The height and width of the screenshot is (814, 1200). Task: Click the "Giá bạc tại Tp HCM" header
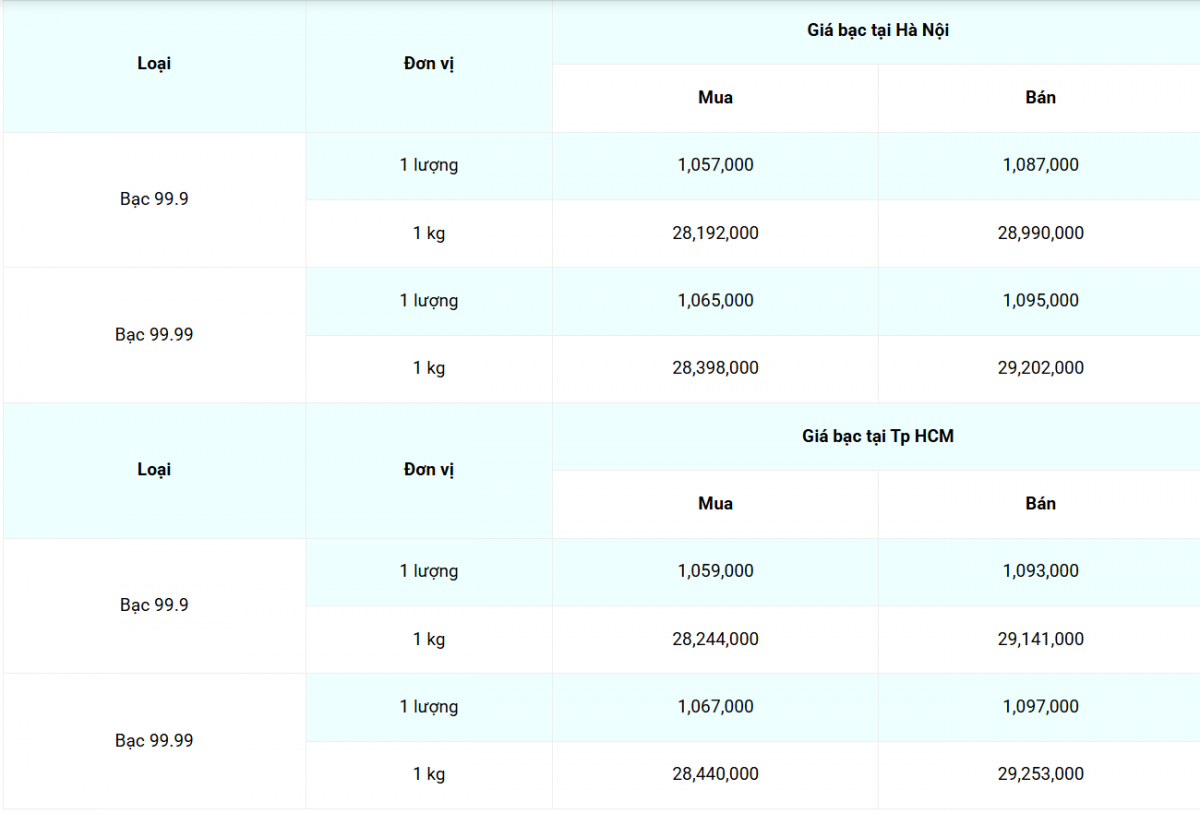click(x=877, y=436)
